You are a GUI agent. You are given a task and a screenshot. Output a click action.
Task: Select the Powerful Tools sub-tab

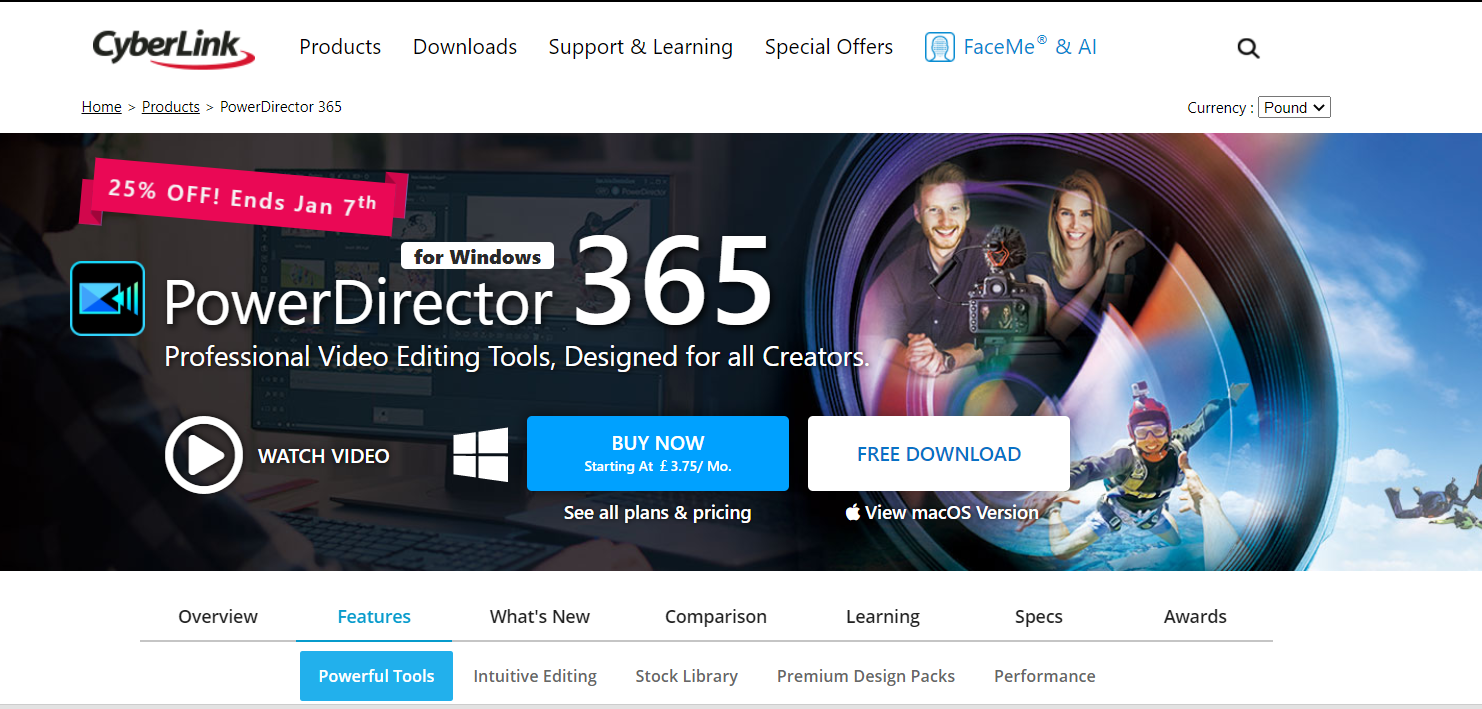pyautogui.click(x=376, y=676)
